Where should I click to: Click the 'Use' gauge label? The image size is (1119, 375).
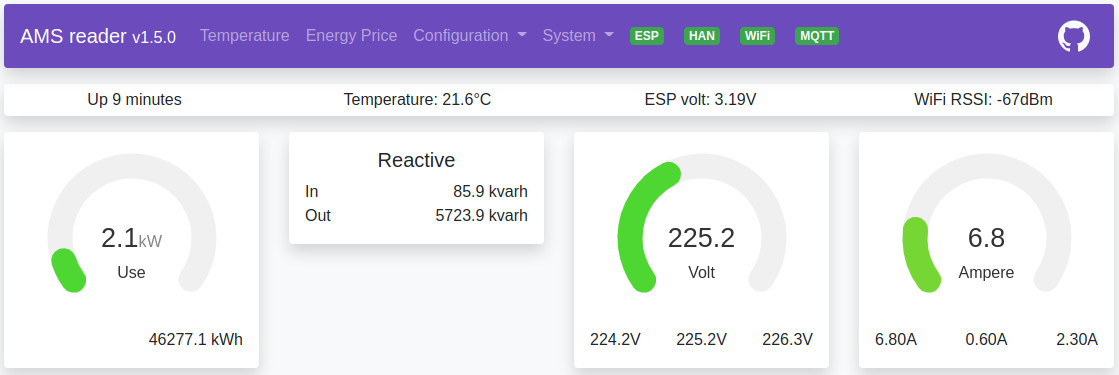(131, 272)
